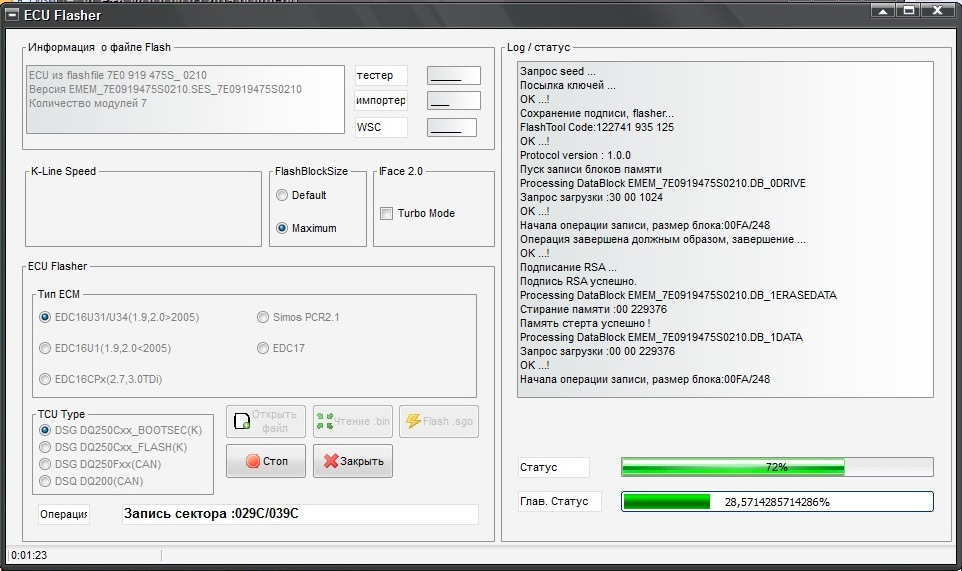Click the Запрос seed ... log line
This screenshot has width=962, height=571.
[x=557, y=71]
